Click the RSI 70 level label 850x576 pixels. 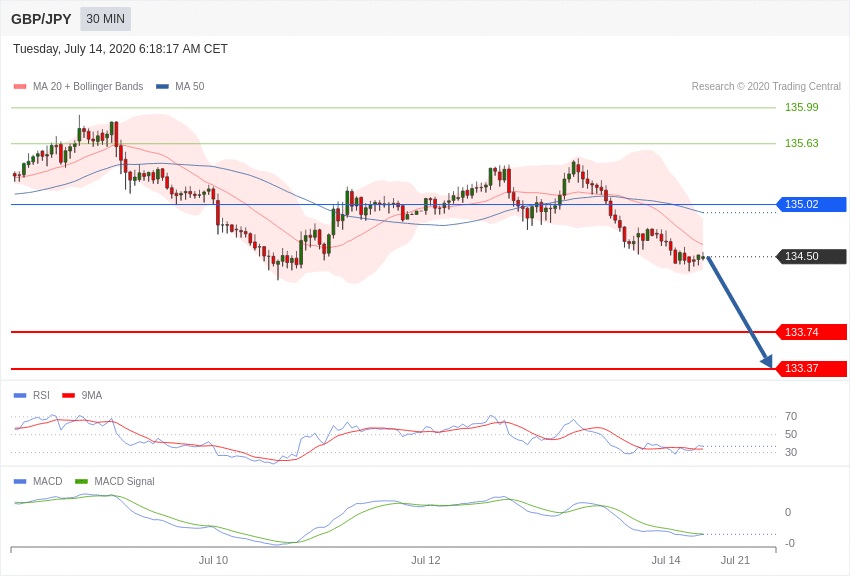[791, 417]
